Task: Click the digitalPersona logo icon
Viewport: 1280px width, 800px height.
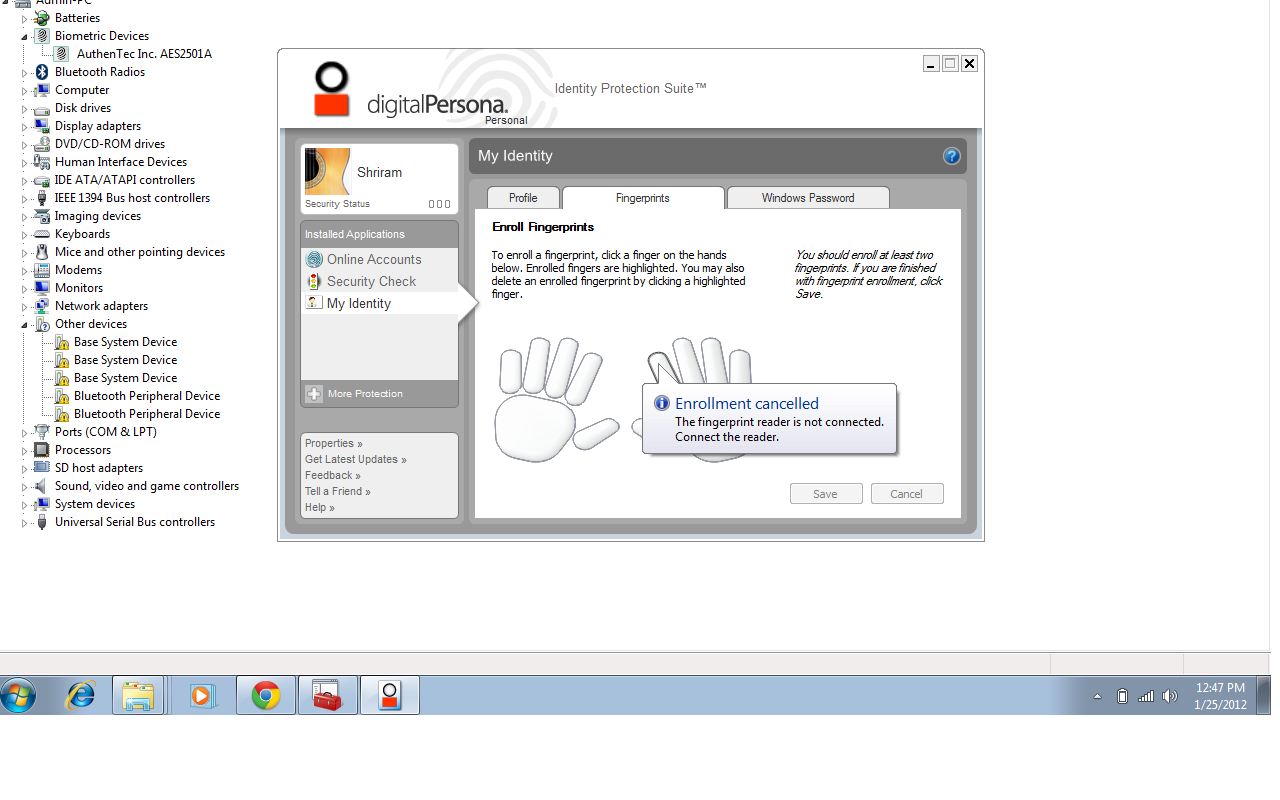Action: (x=332, y=90)
